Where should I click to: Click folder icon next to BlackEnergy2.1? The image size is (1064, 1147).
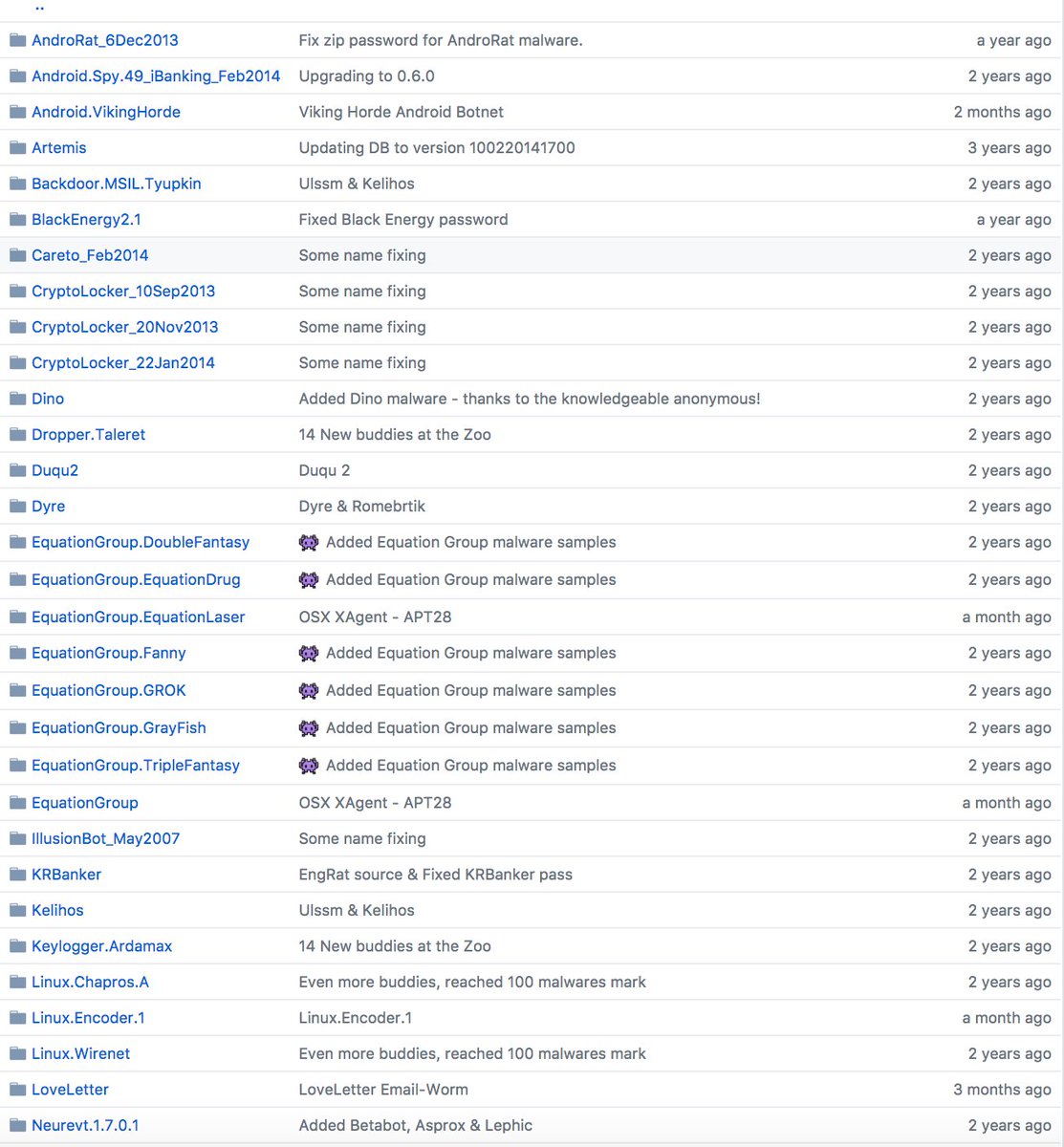point(17,219)
